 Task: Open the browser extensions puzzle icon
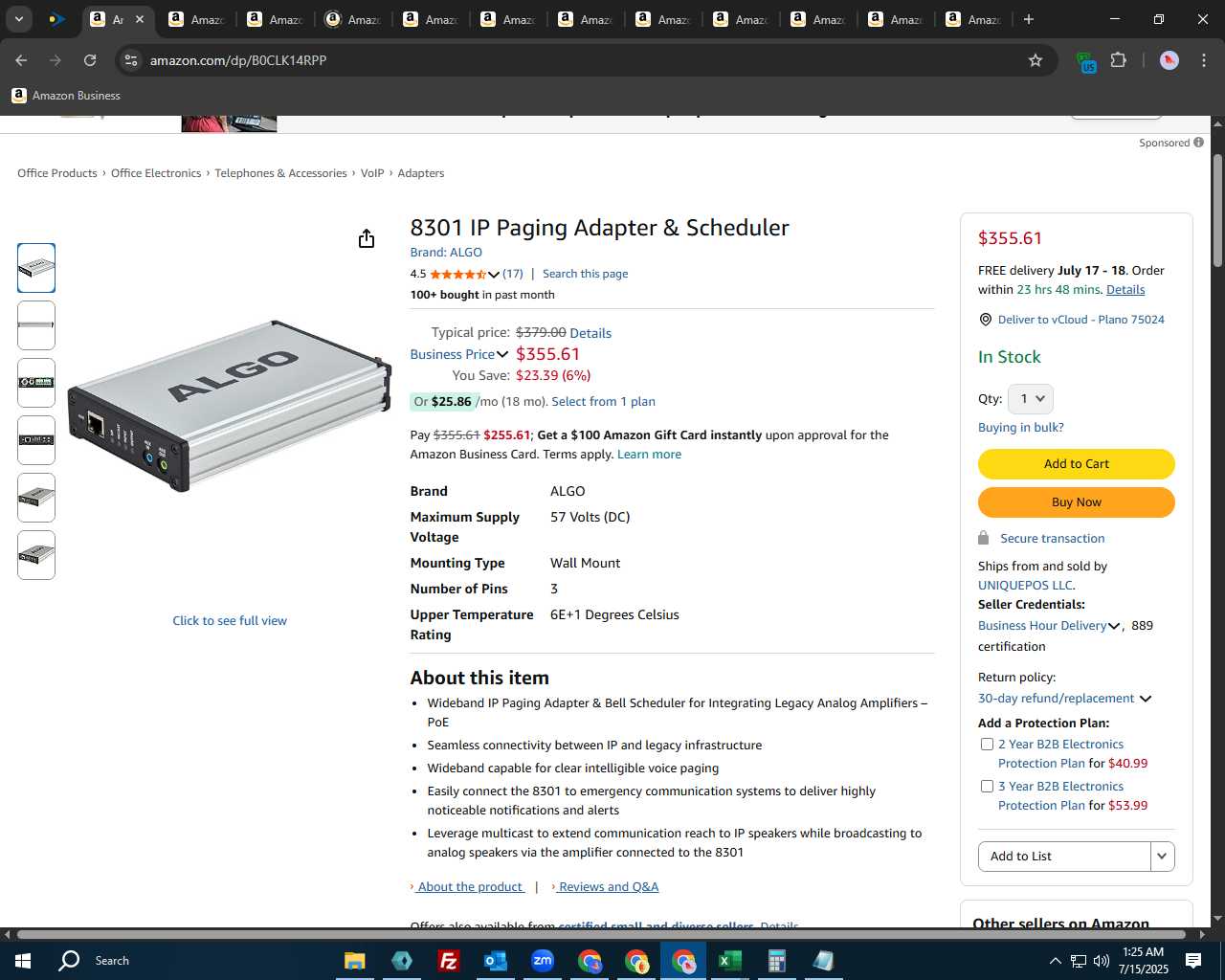click(x=1118, y=60)
